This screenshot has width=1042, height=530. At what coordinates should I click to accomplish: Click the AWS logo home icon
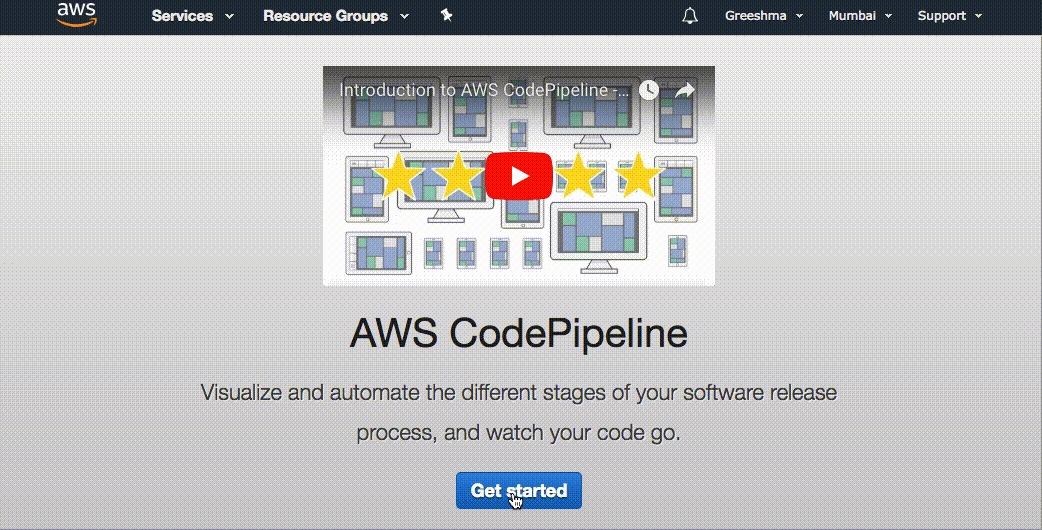77,15
